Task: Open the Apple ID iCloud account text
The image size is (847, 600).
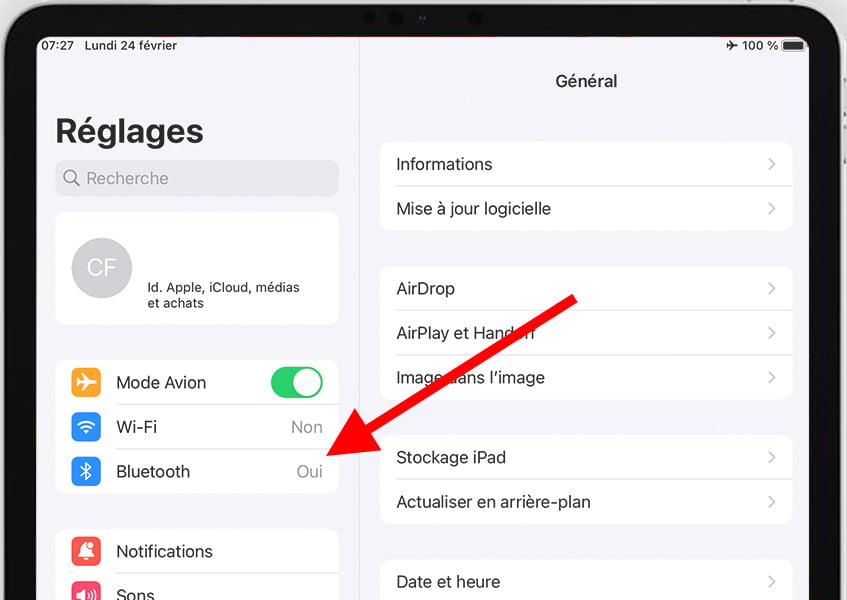Action: click(x=223, y=295)
